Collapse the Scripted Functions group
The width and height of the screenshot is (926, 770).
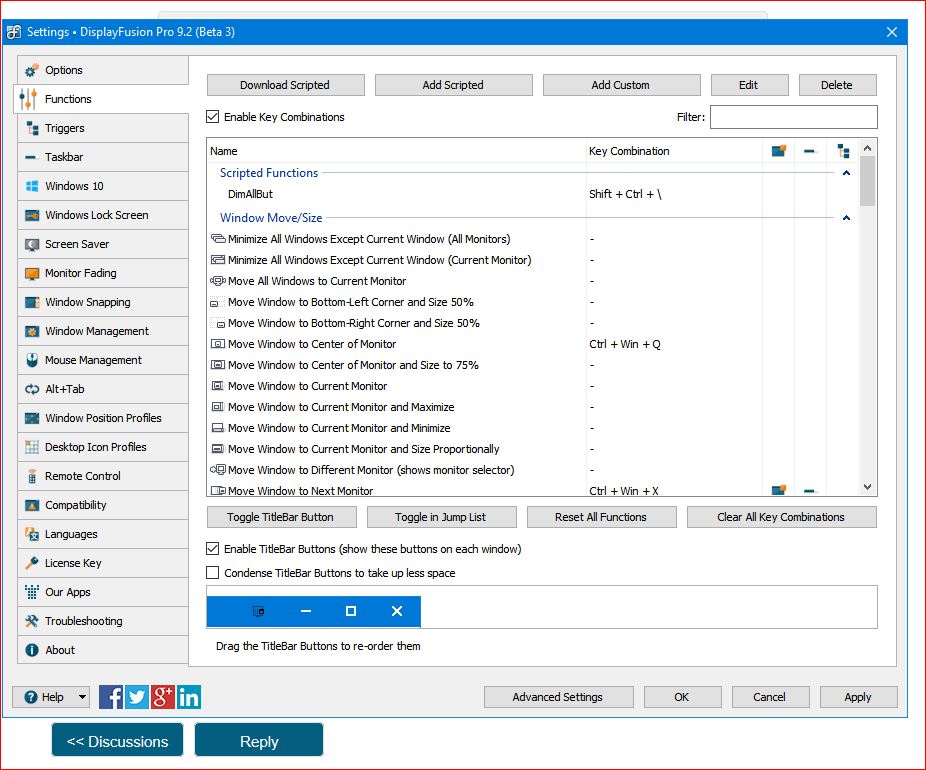(x=846, y=173)
